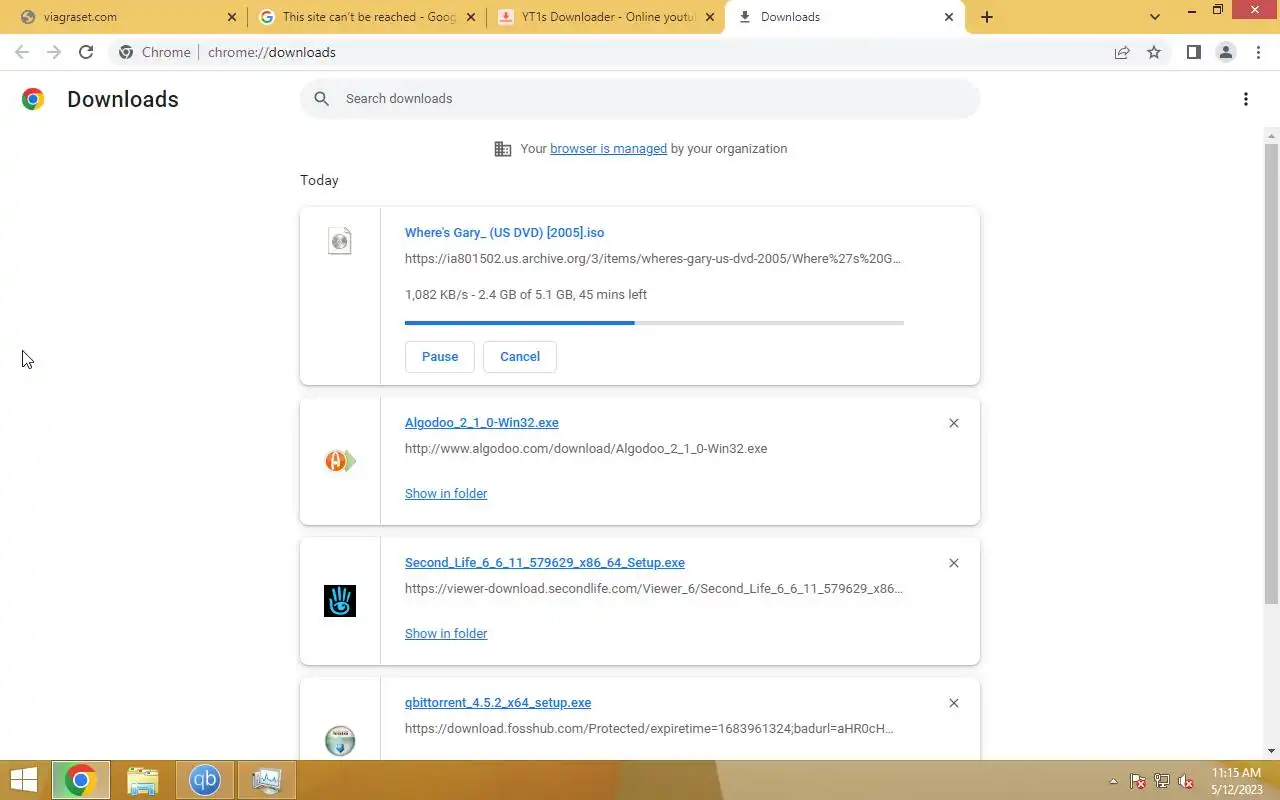Show Algodoo file in folder
The width and height of the screenshot is (1280, 800).
coord(446,494)
